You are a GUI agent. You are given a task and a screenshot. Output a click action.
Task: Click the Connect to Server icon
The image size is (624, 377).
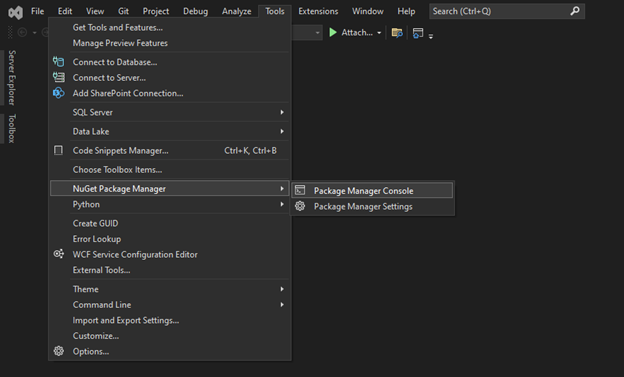click(x=58, y=77)
